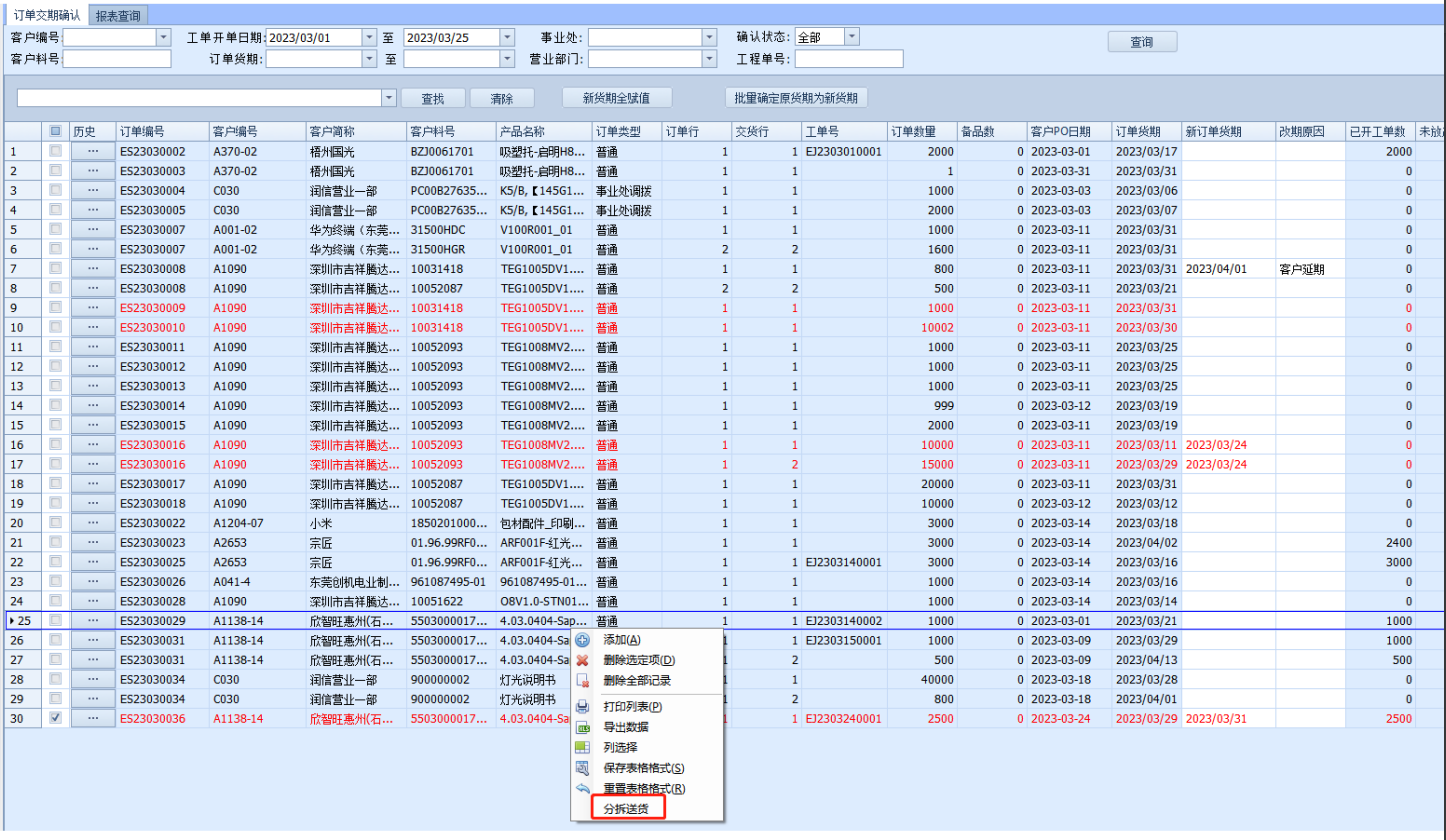Select work order cell EJ2303240001
The width and height of the screenshot is (1446, 840).
844,718
